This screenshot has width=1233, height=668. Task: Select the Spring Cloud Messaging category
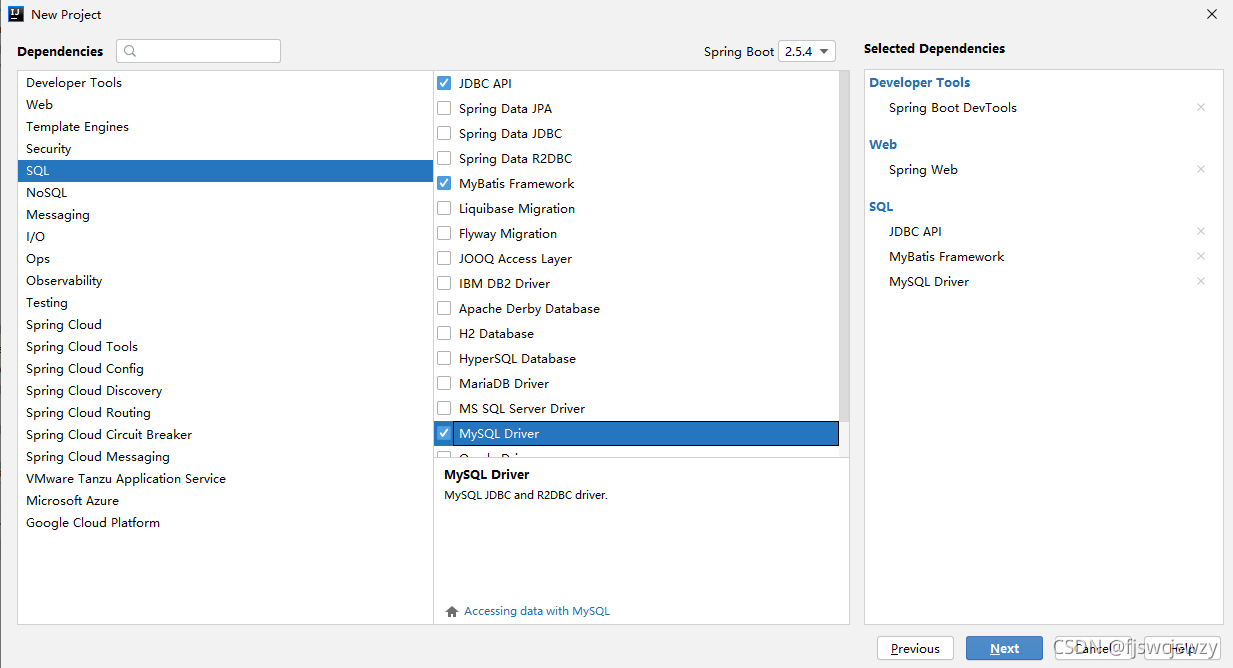(225, 456)
